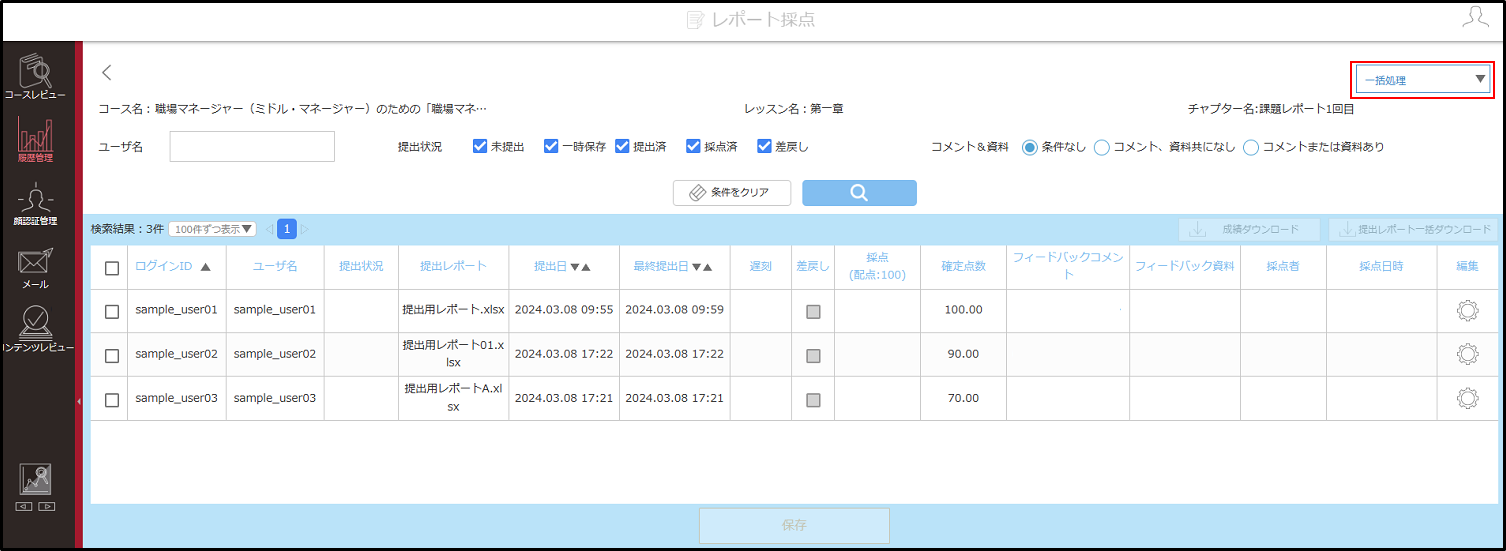Image resolution: width=1506 pixels, height=551 pixels.
Task: Click the 成績ダウンロード button
Action: click(x=1249, y=230)
